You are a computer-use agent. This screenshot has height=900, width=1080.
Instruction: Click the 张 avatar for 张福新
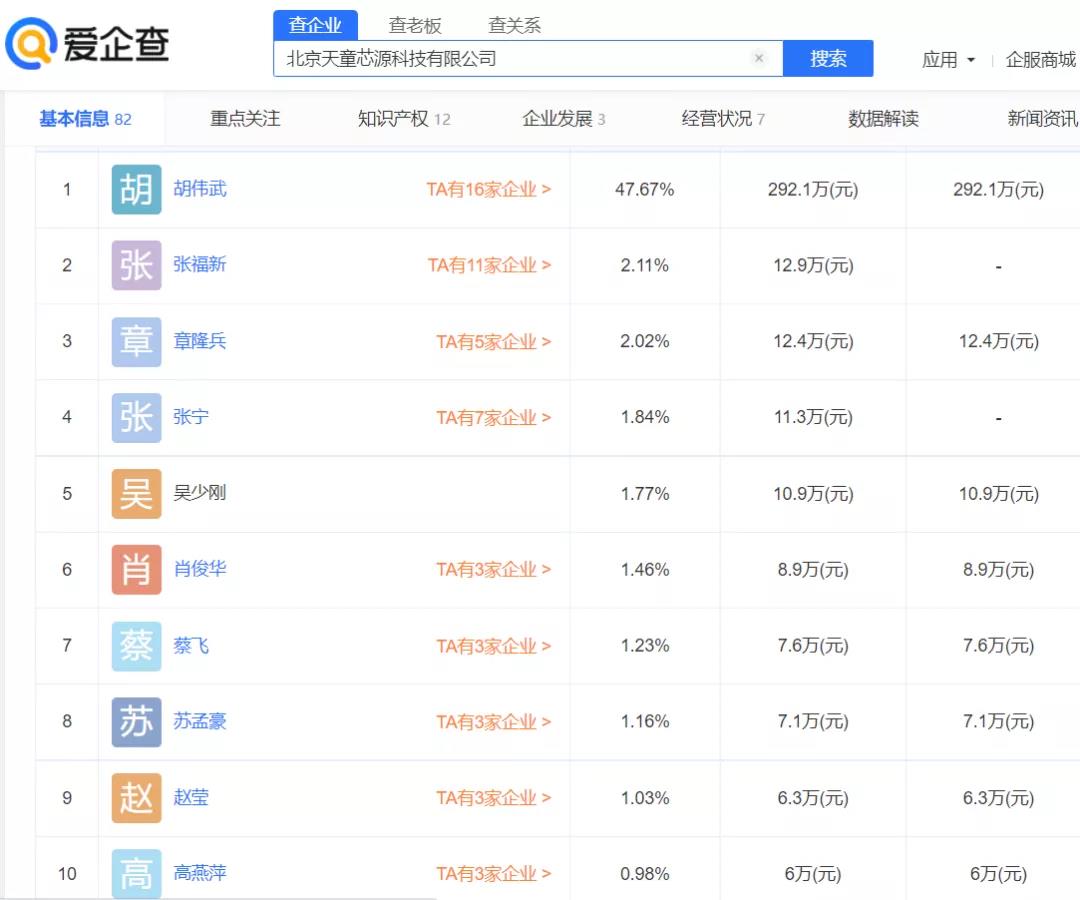click(136, 265)
